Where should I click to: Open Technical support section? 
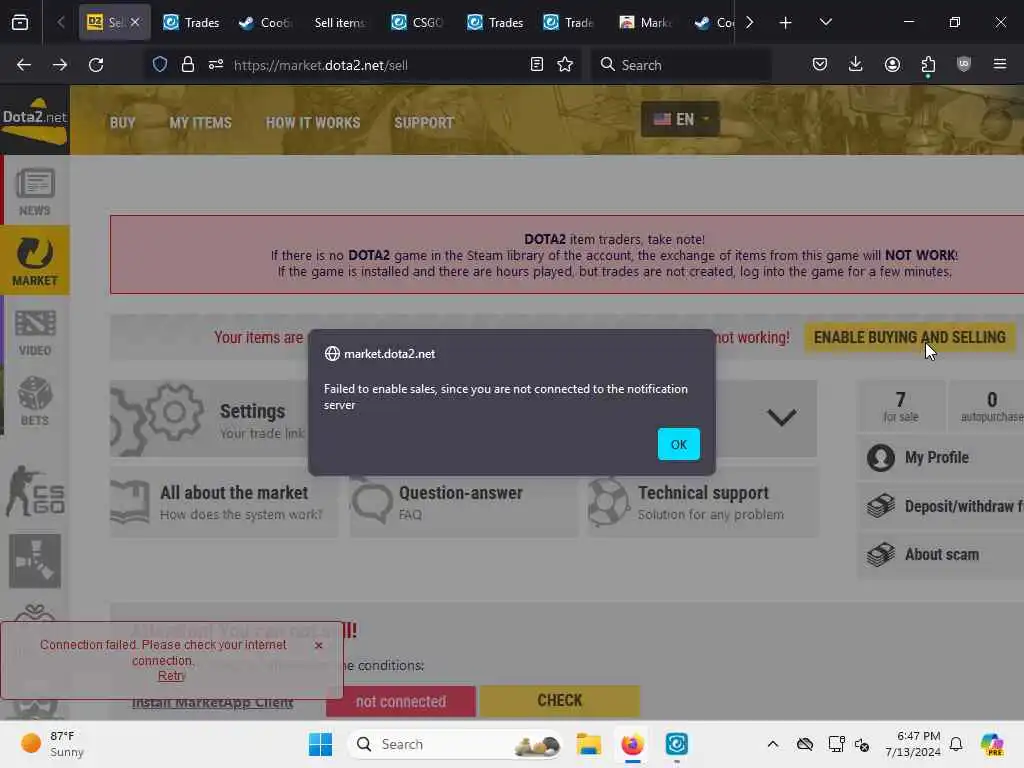tap(702, 502)
